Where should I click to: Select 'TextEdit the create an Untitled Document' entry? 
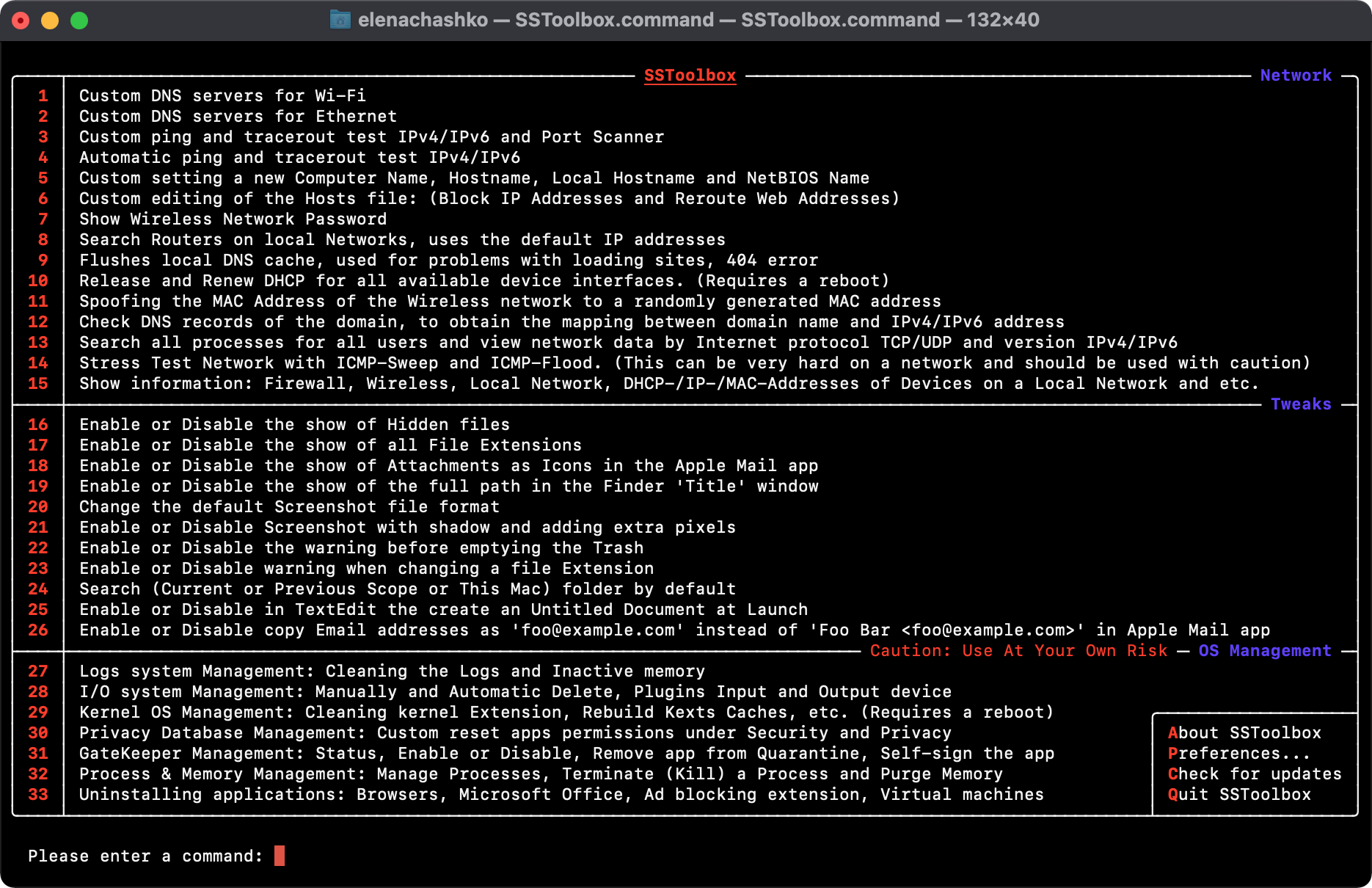[443, 610]
